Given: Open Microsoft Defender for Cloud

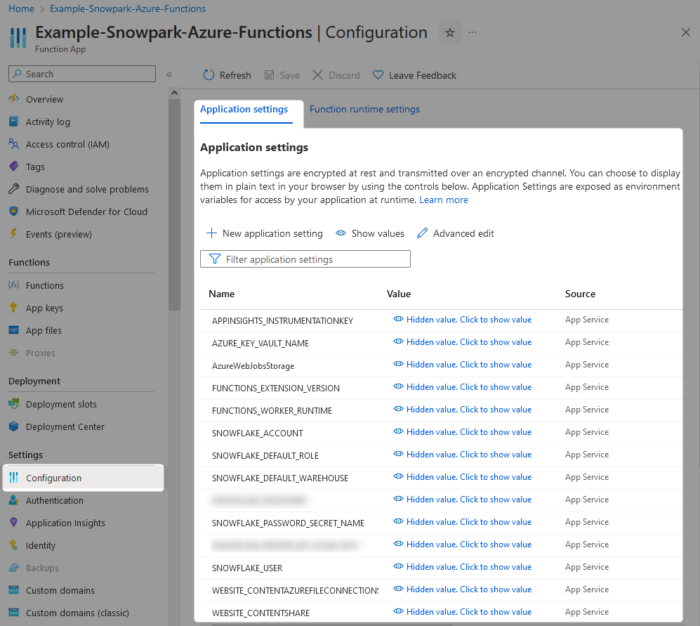Looking at the screenshot, I should click(86, 212).
